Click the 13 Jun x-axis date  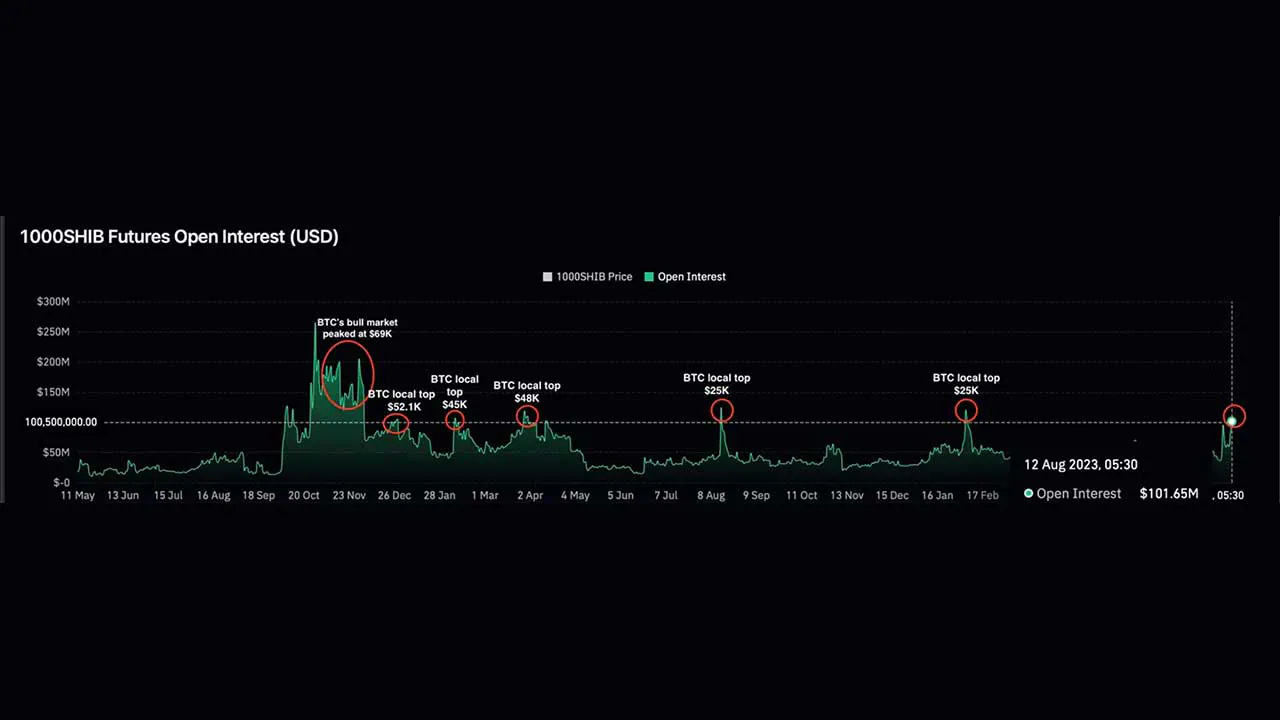pyautogui.click(x=123, y=495)
